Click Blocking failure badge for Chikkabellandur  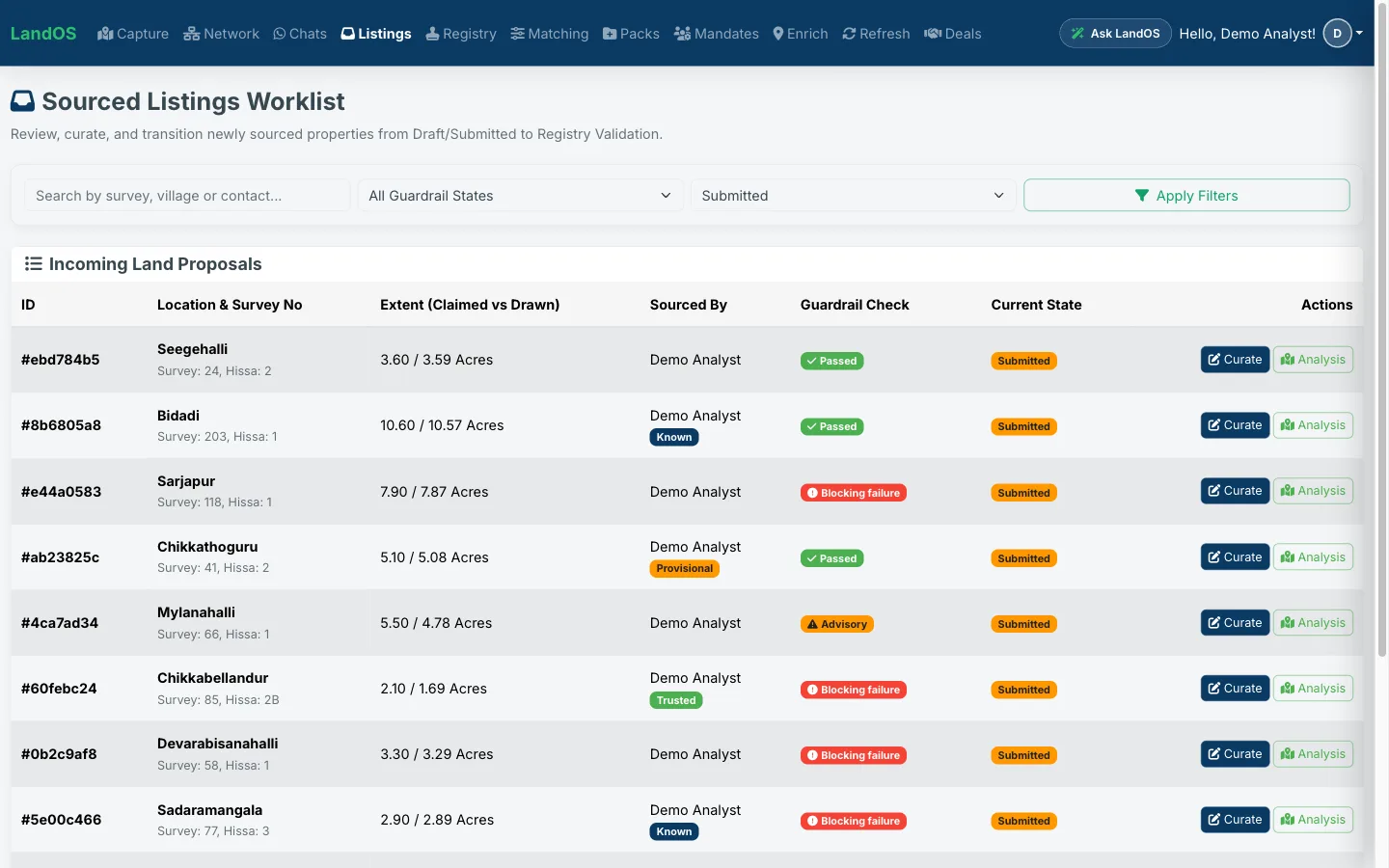(853, 690)
